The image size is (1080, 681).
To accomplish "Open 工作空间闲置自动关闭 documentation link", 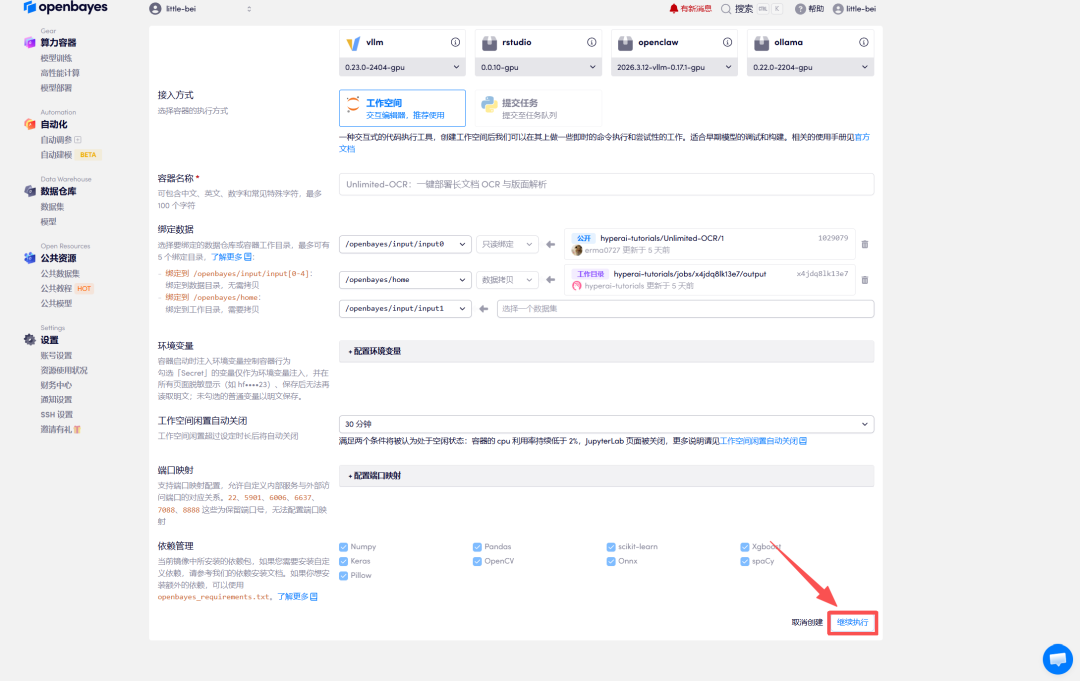I will tap(763, 441).
